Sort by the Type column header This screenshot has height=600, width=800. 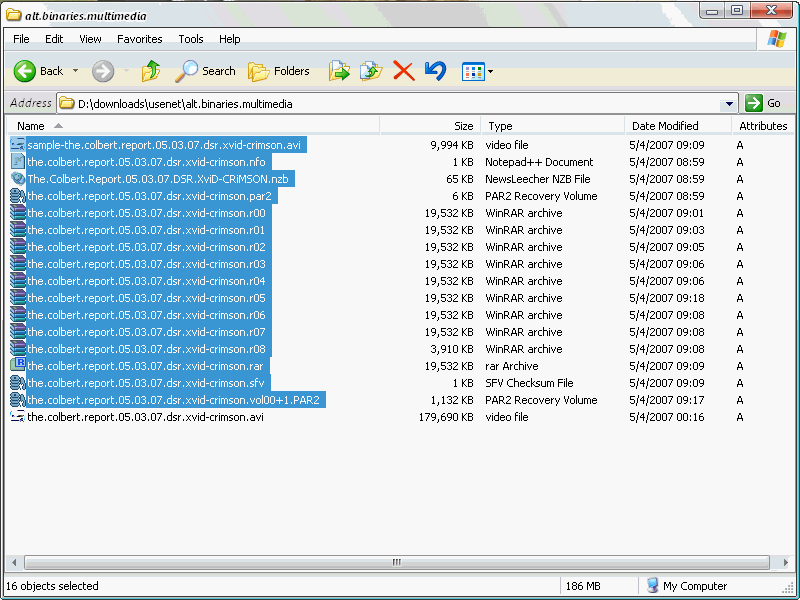[553, 126]
